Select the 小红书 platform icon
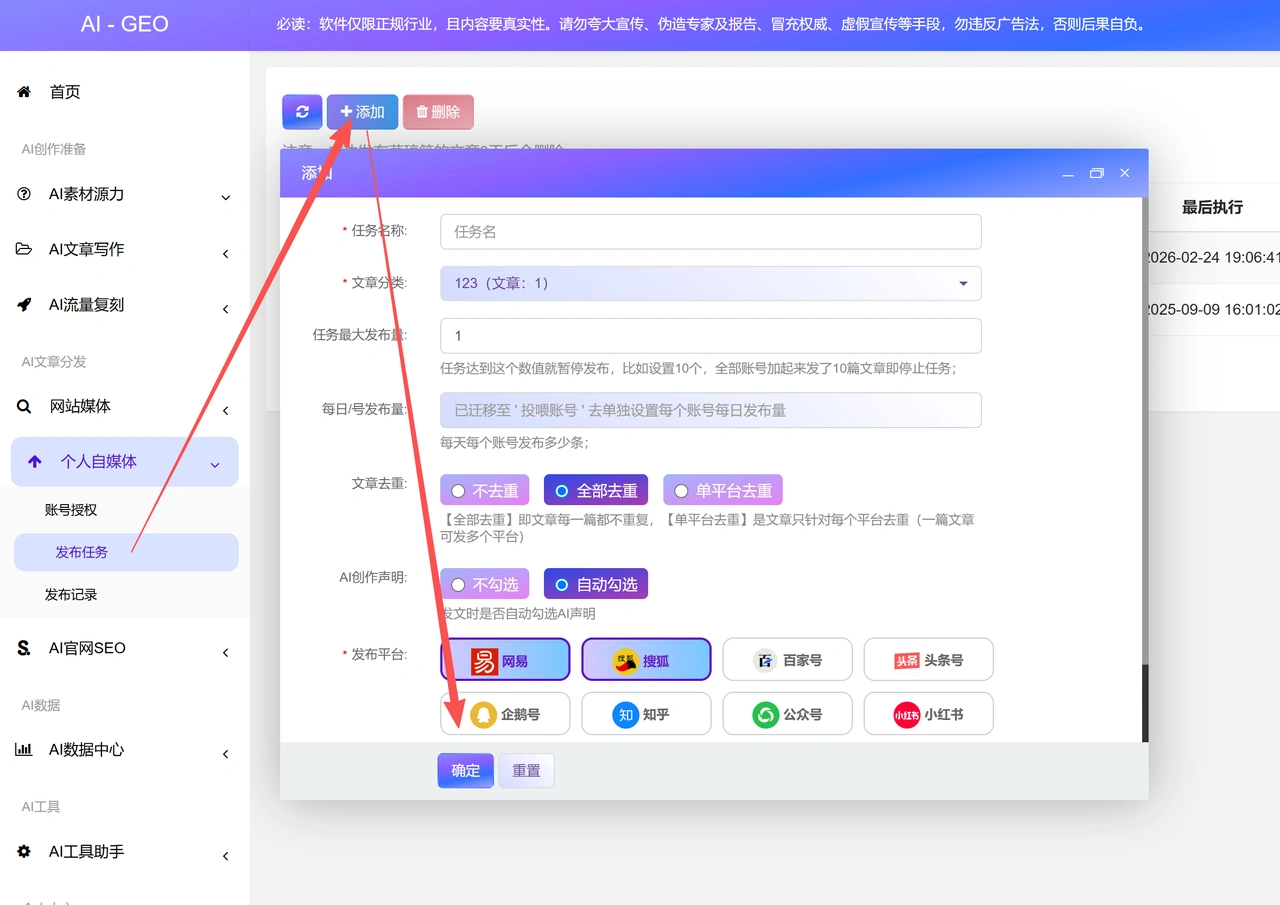 point(907,714)
